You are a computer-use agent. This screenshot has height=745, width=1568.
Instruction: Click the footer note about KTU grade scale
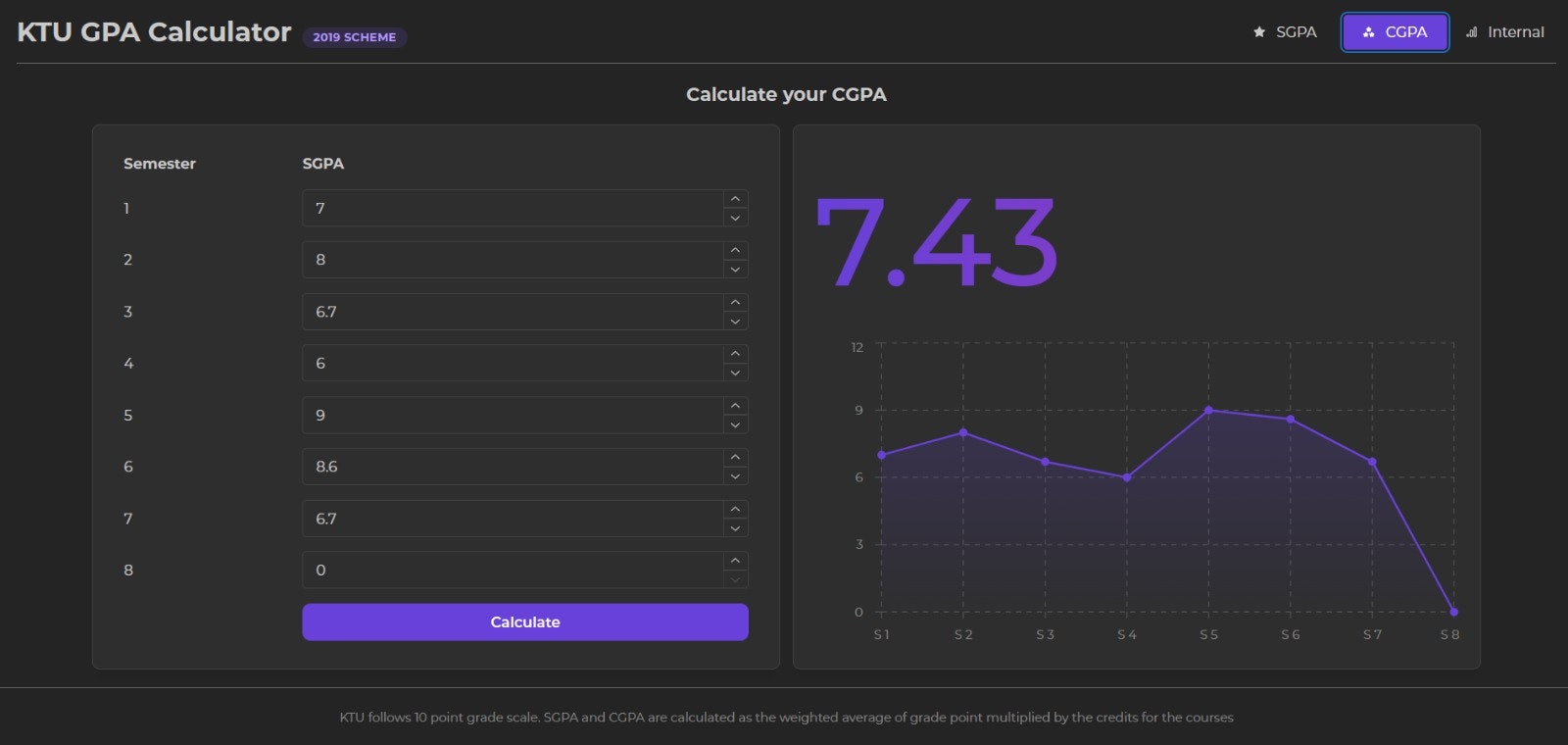pos(786,718)
